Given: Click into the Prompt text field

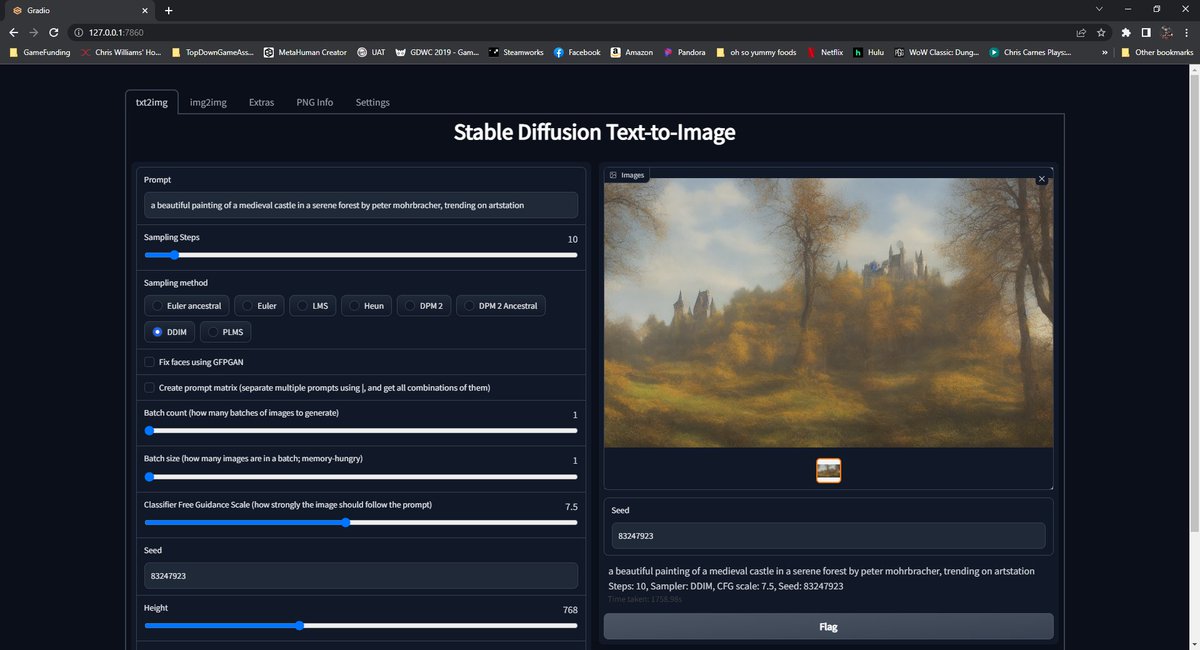Looking at the screenshot, I should coord(361,205).
